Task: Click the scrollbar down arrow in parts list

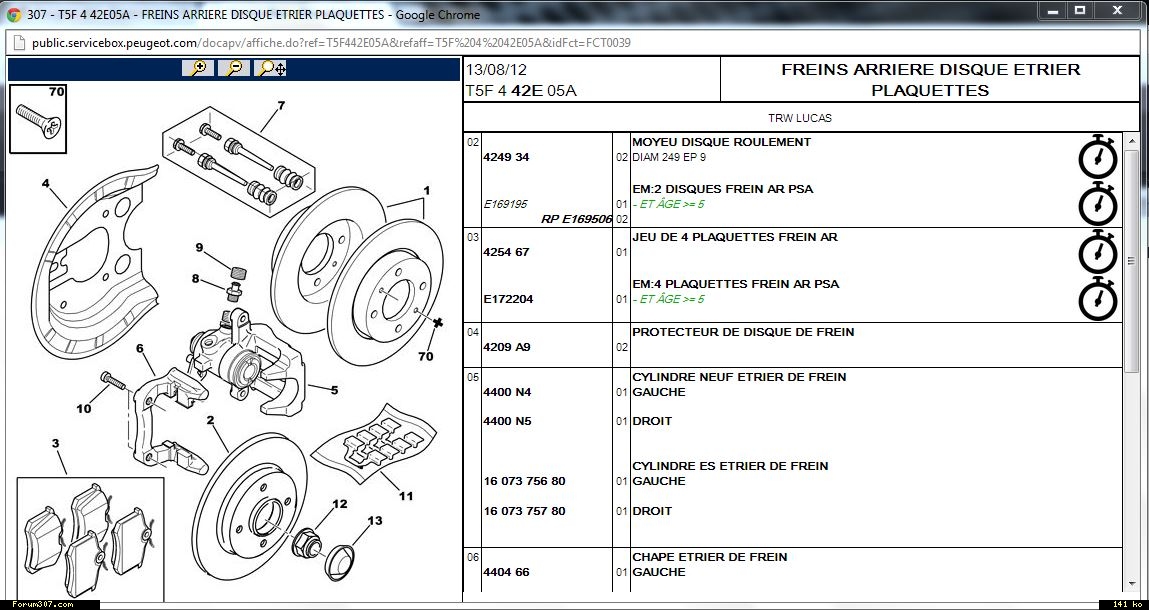Action: [1131, 582]
